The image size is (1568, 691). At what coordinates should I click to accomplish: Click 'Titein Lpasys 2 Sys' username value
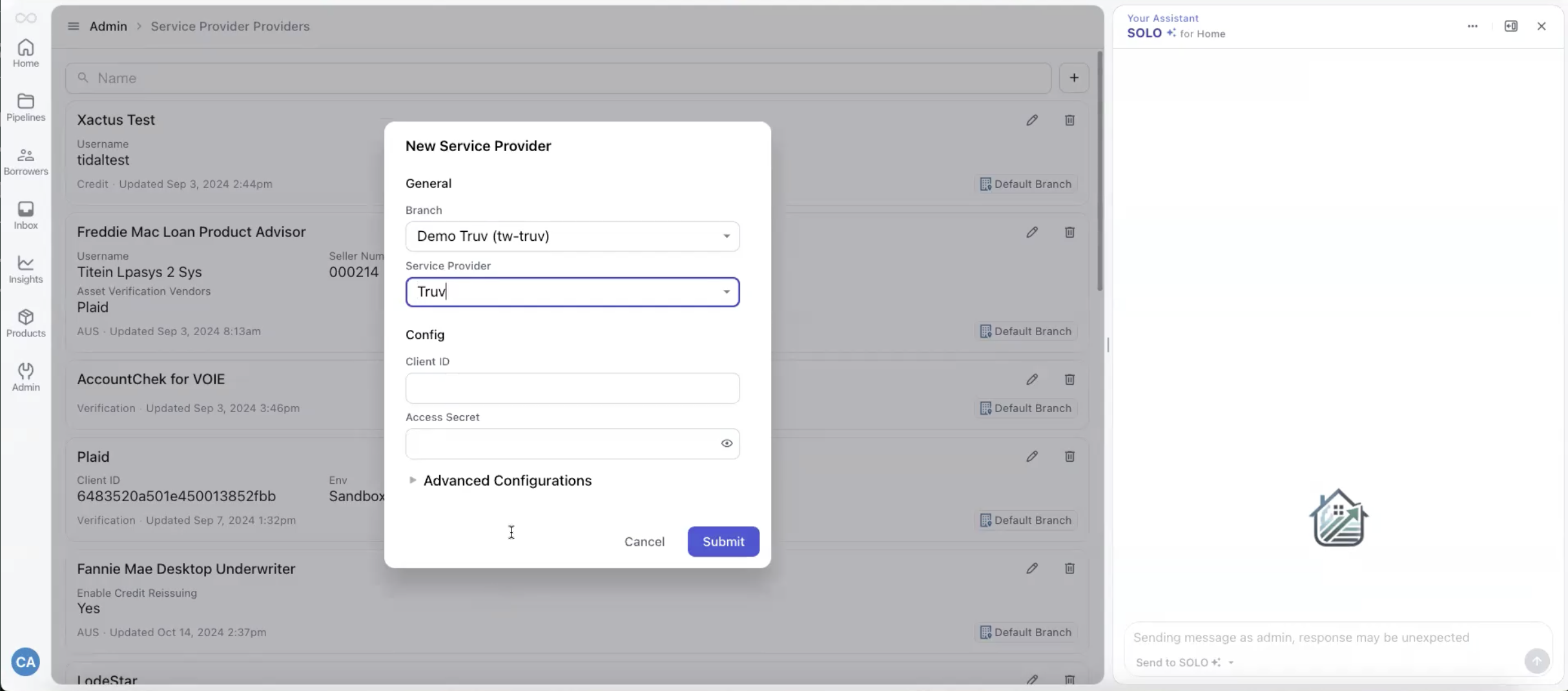(x=139, y=272)
